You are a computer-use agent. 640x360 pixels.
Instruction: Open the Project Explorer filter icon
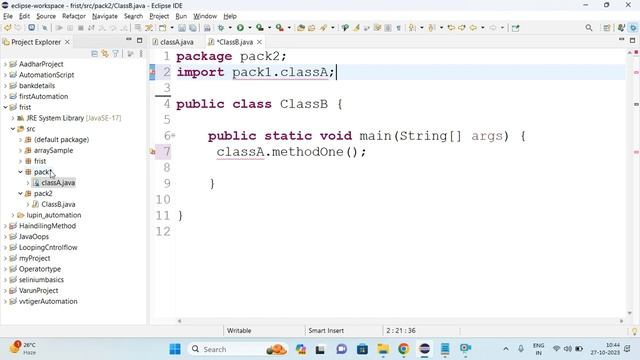tap(116, 53)
